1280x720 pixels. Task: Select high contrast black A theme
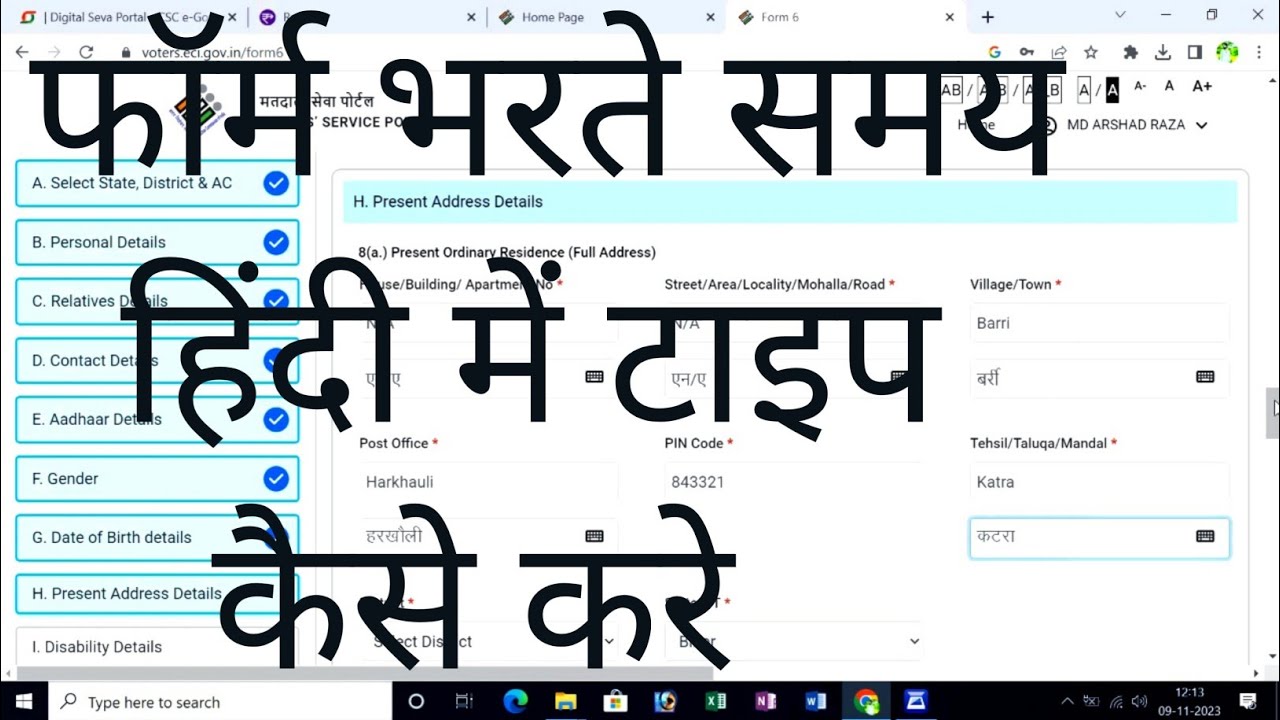pyautogui.click(x=1113, y=90)
